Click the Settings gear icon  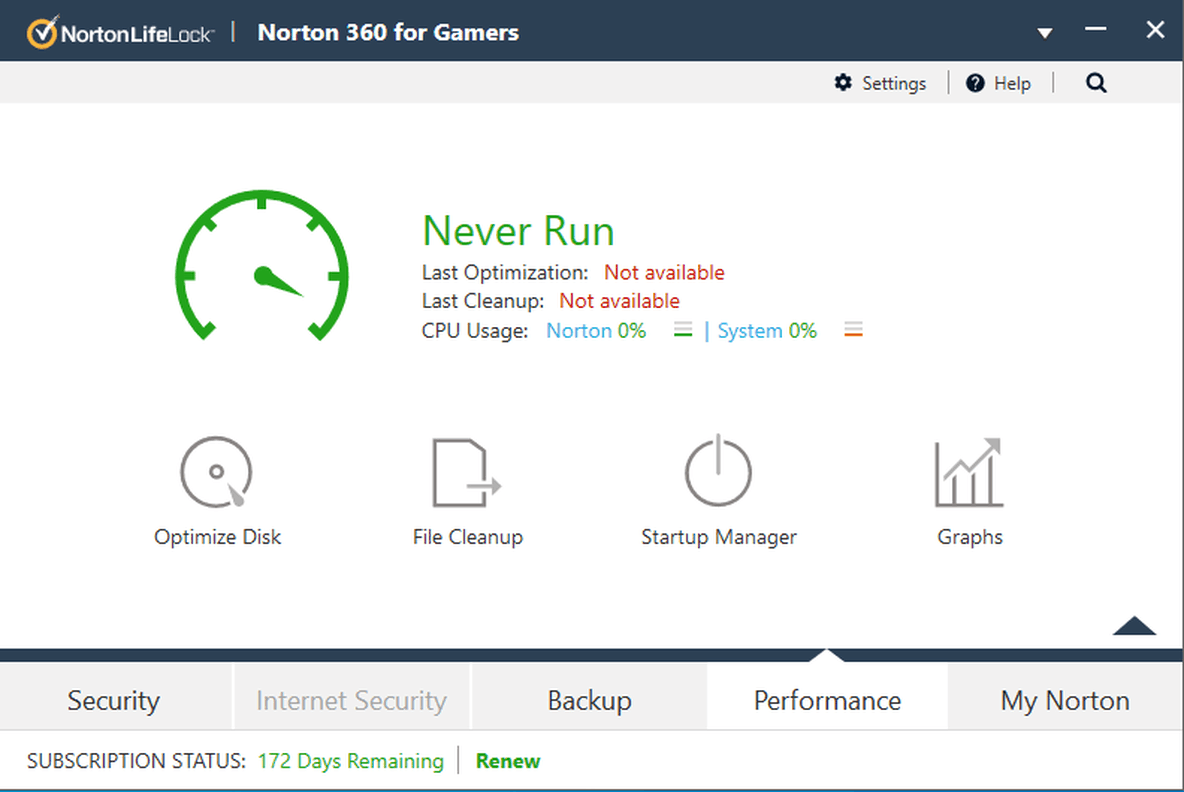[843, 82]
